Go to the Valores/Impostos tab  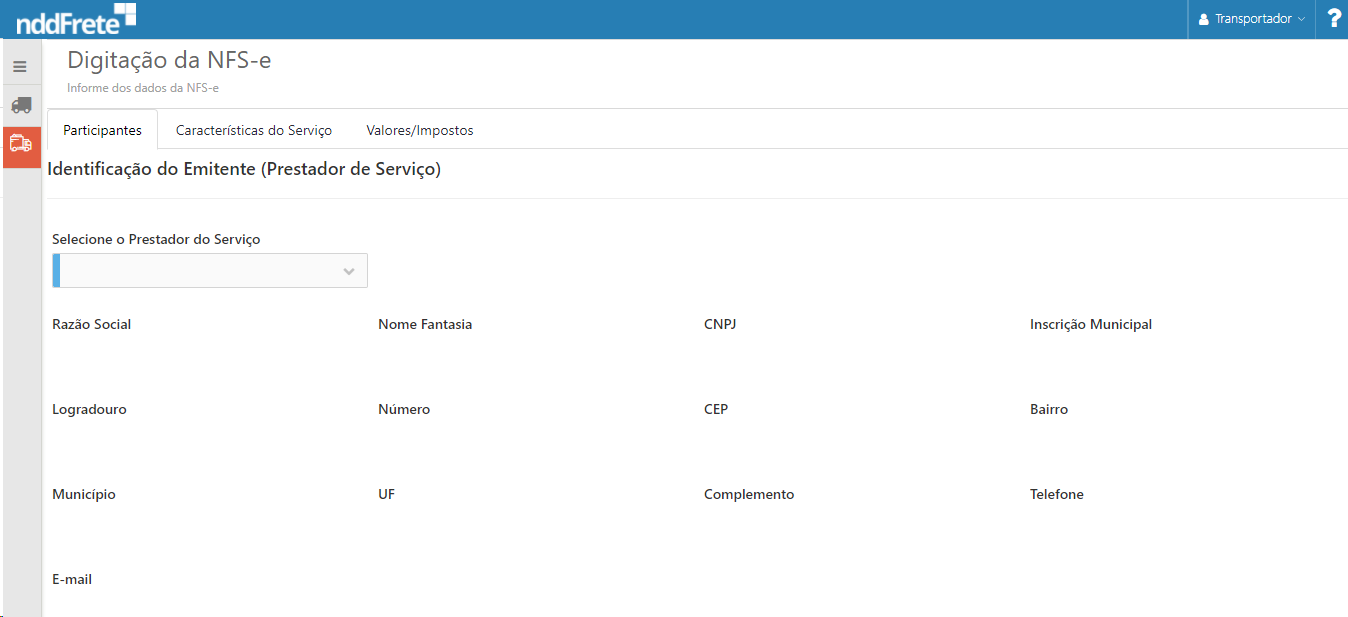tap(420, 130)
